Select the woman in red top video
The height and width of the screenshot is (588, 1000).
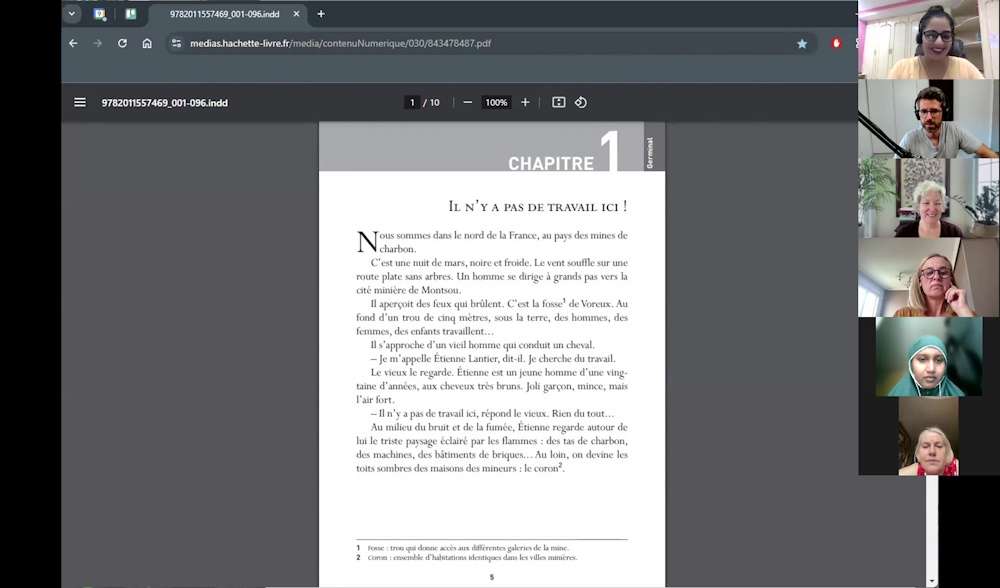(929, 436)
